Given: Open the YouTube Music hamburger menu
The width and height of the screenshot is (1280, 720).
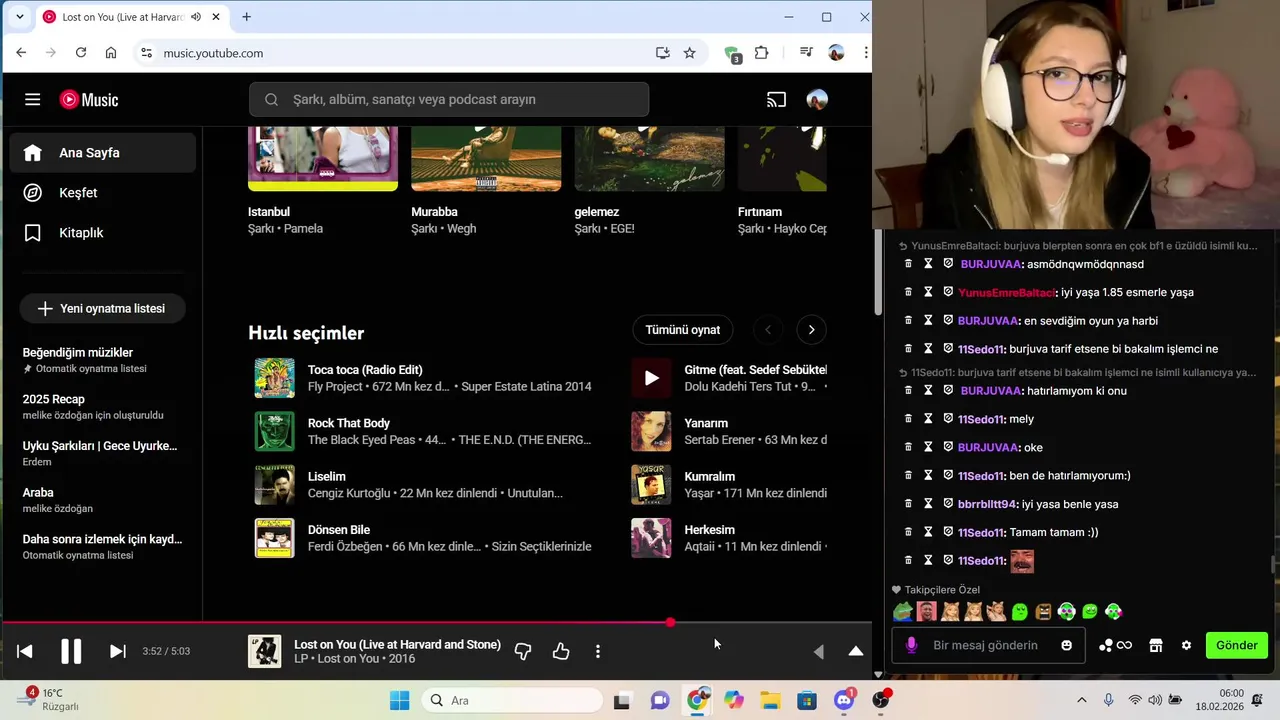Looking at the screenshot, I should pyautogui.click(x=33, y=99).
